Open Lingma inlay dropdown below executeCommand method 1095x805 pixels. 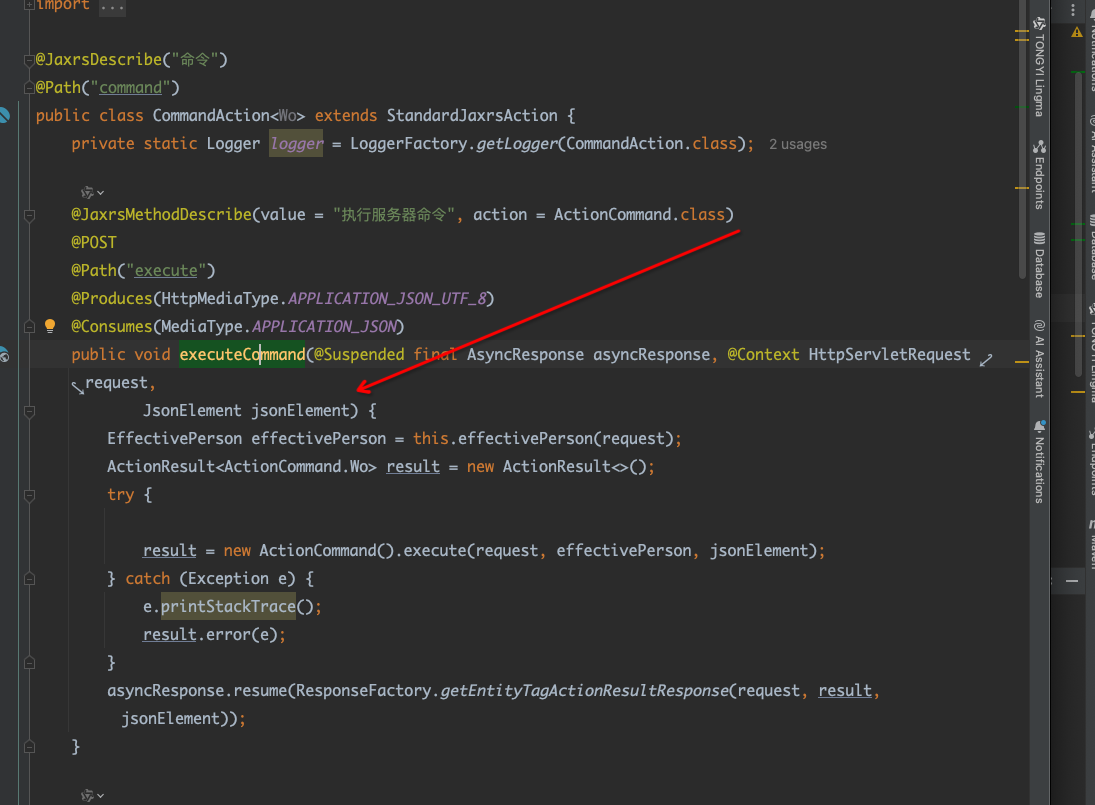[92, 796]
